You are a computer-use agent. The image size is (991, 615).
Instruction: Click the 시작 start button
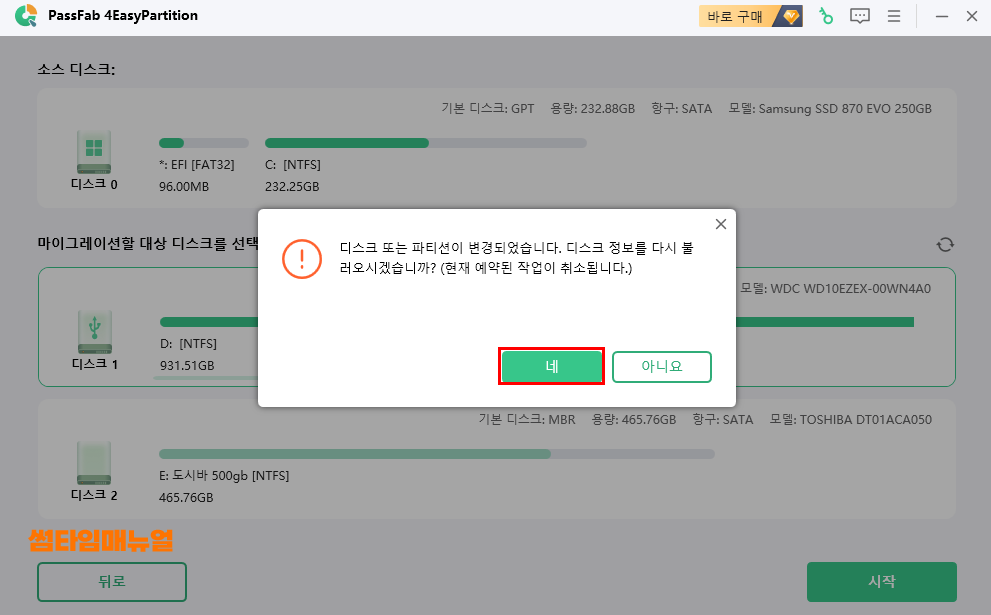tap(882, 582)
